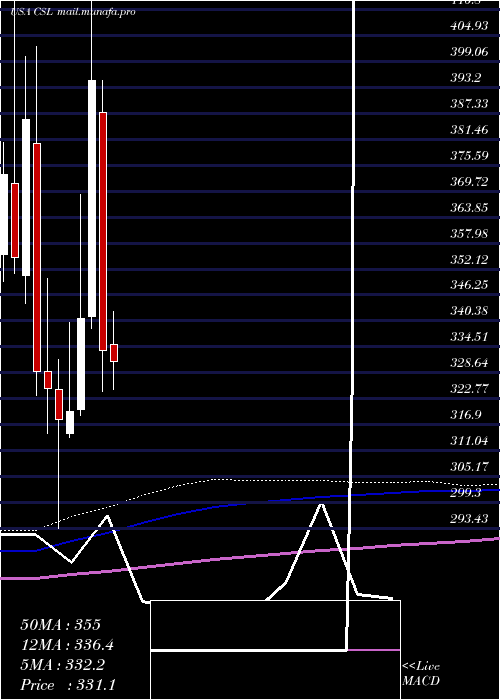
Task: Click the 340.38 price axis label
Action: point(469,310)
